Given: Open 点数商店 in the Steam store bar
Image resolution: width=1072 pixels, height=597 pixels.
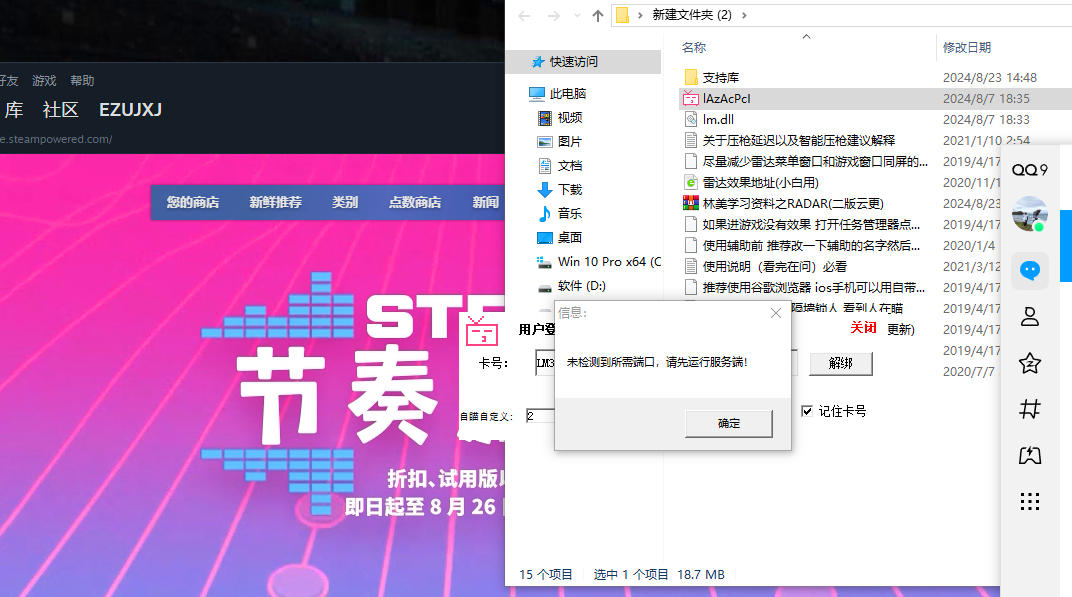Looking at the screenshot, I should pos(415,202).
